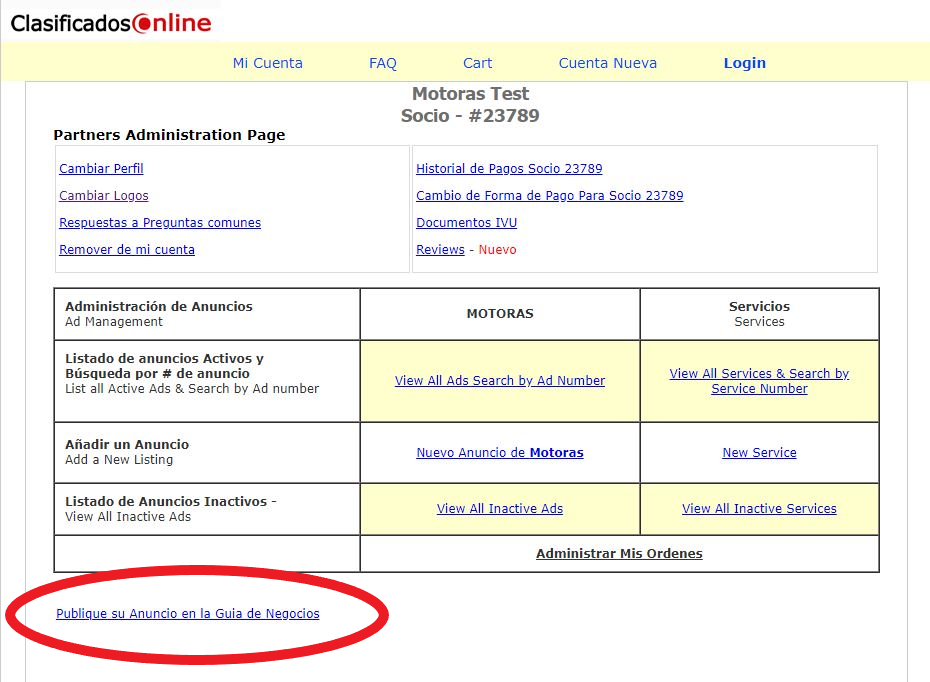Image resolution: width=930 pixels, height=682 pixels.
Task: Click the ClasificadosOnline logo
Action: tap(111, 23)
